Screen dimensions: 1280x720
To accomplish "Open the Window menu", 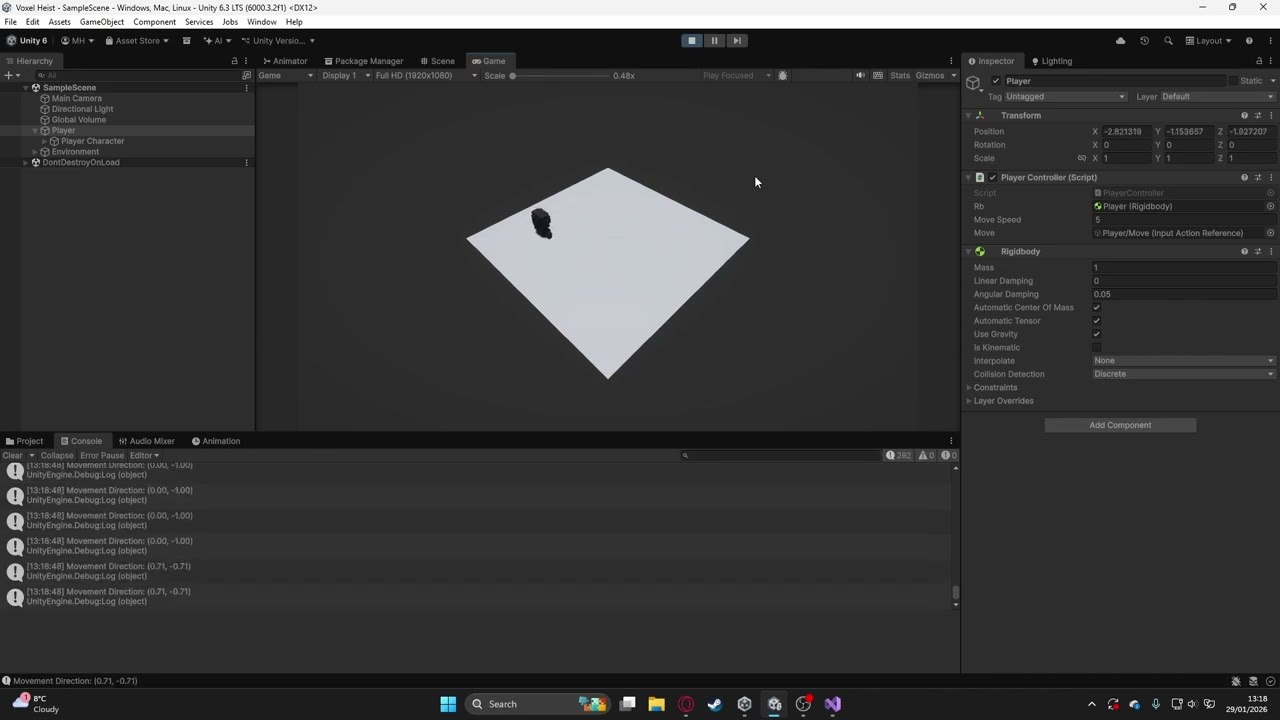I will [262, 22].
